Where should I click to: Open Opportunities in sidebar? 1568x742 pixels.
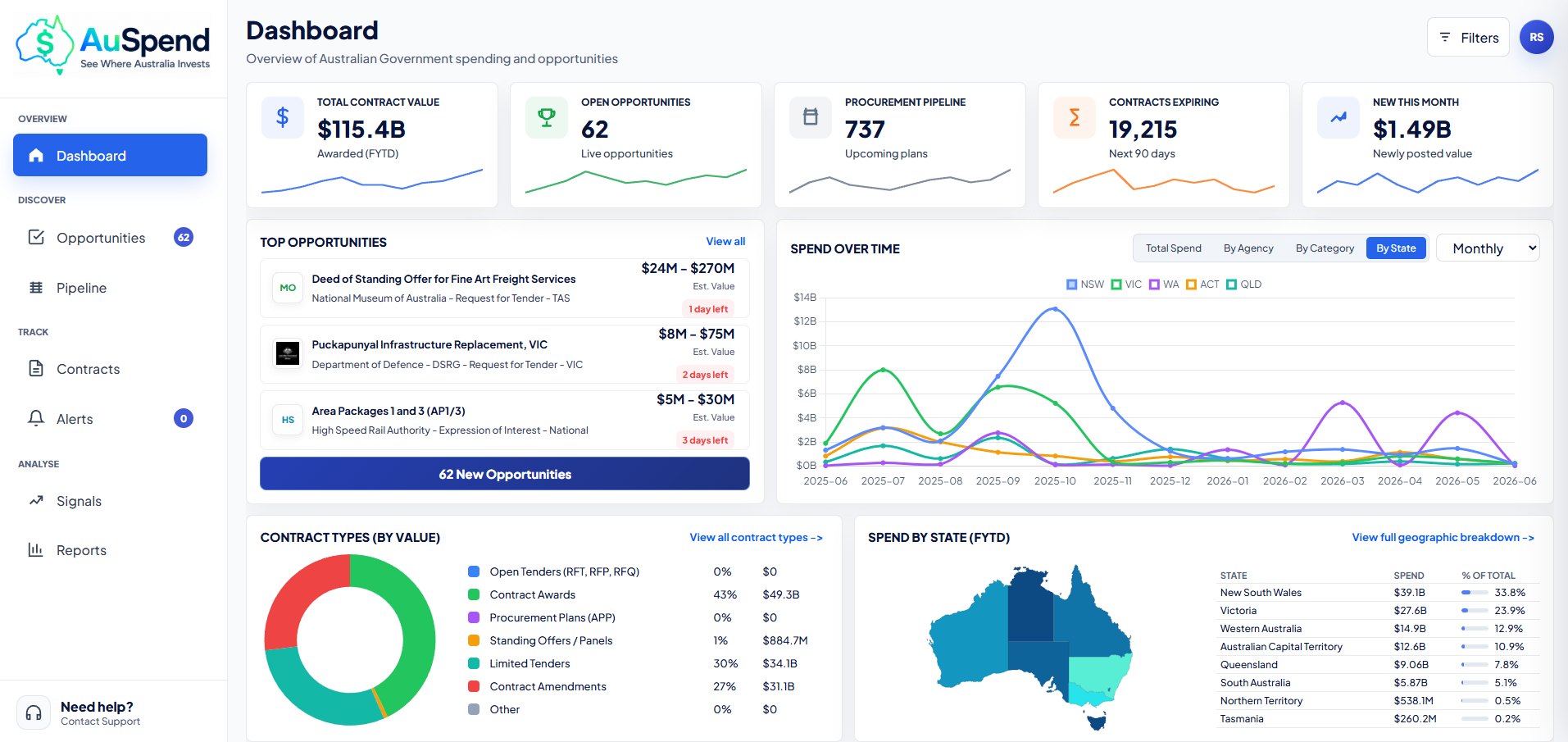pyautogui.click(x=110, y=237)
